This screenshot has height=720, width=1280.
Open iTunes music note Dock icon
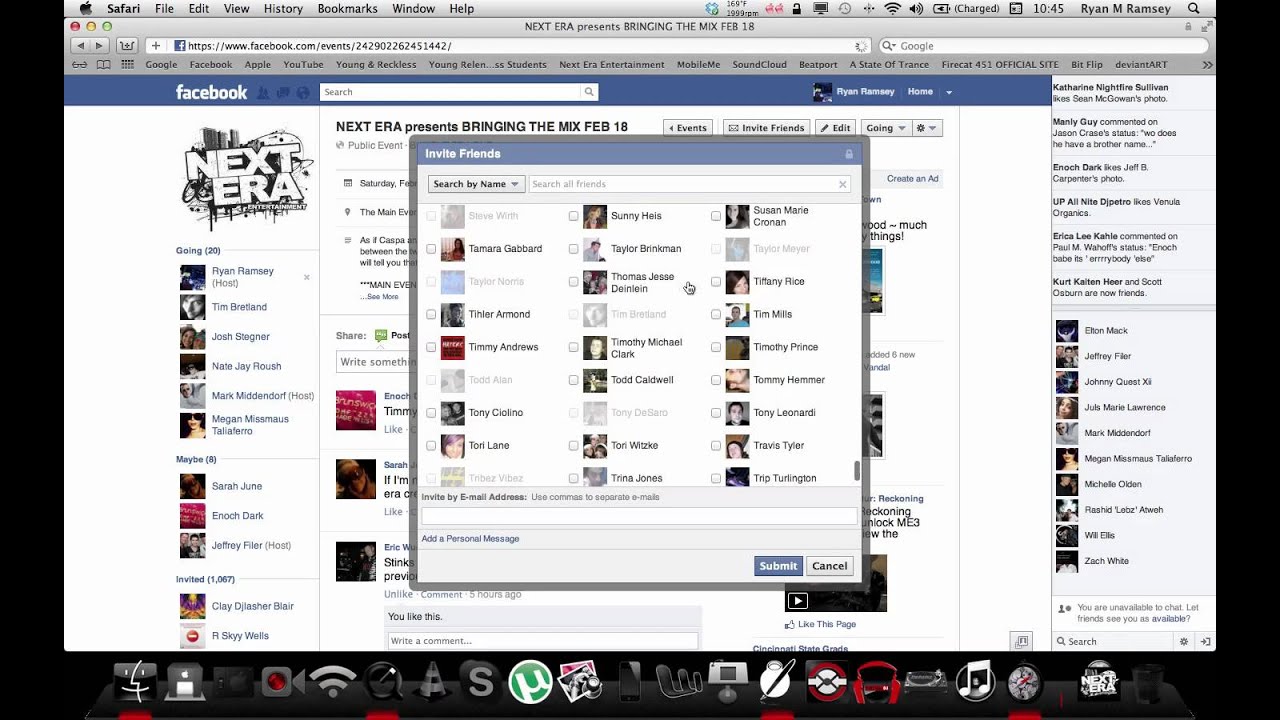975,683
